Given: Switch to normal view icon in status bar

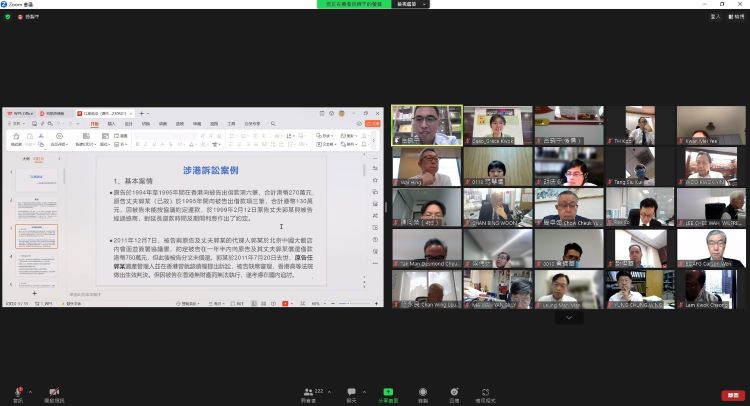Looking at the screenshot, I should point(254,304).
